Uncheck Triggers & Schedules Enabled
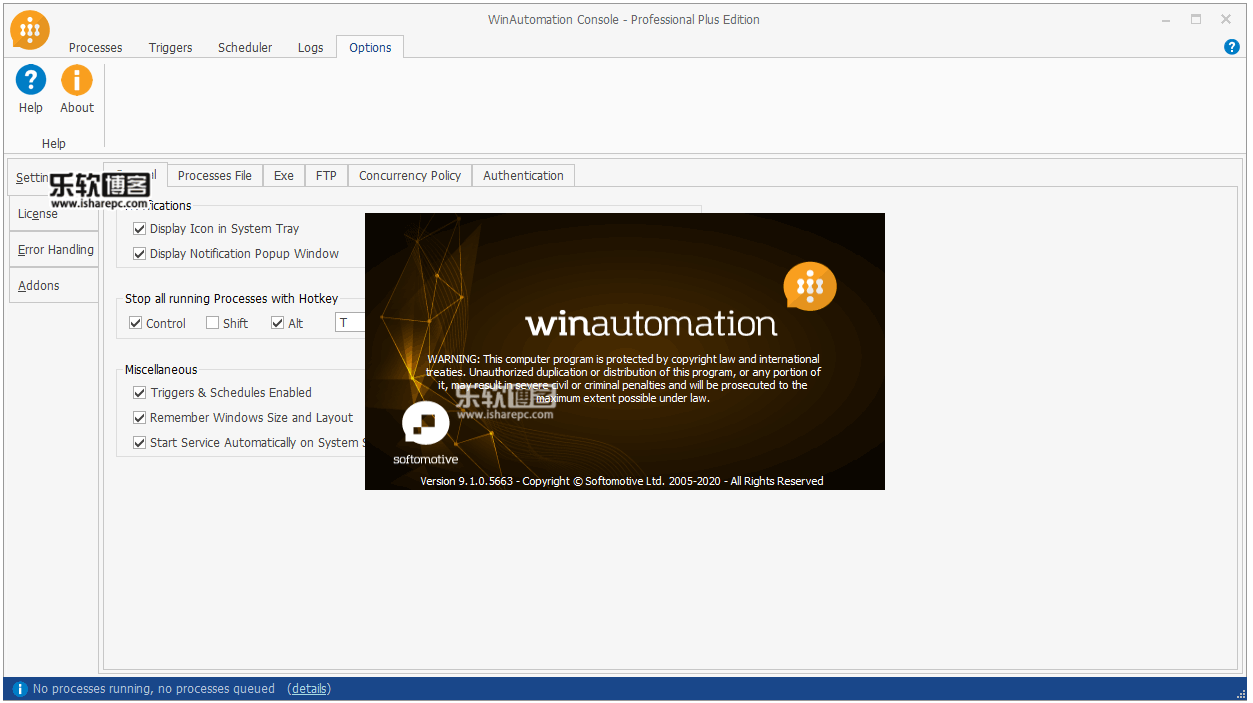 (140, 393)
